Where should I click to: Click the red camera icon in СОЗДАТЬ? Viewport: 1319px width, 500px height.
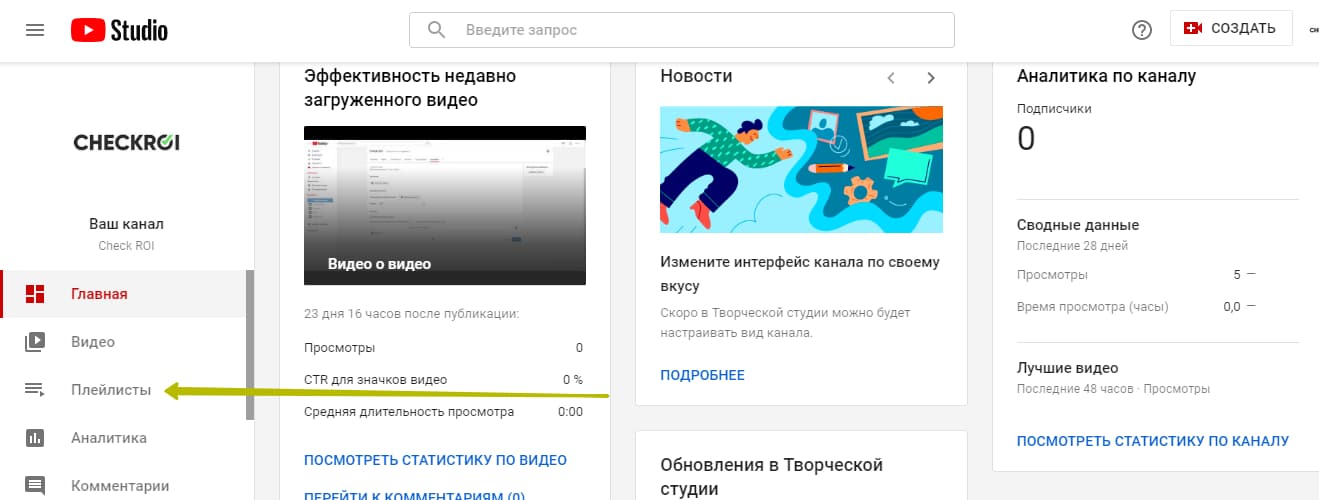click(x=1192, y=28)
